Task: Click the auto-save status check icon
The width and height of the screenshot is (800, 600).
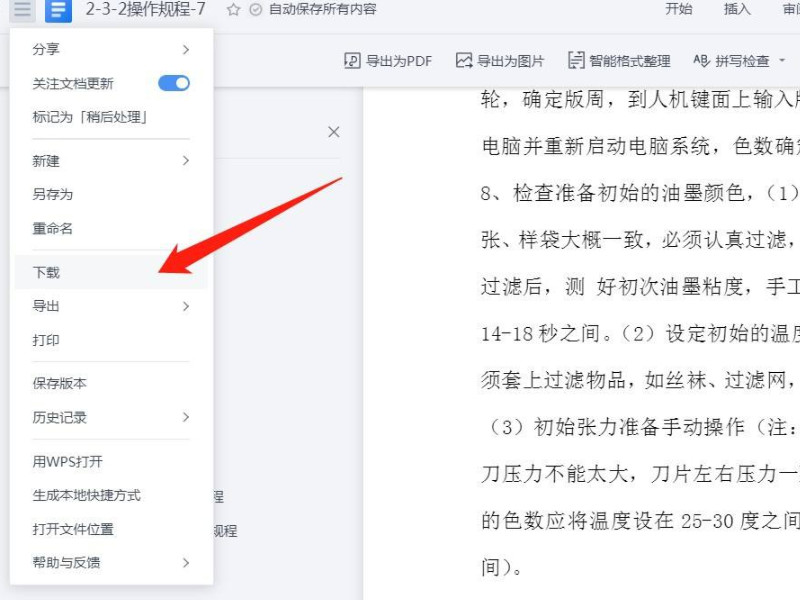Action: click(x=256, y=10)
